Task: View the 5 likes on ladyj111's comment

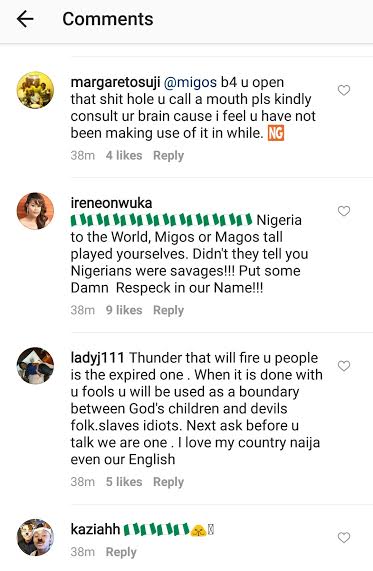Action: 124,482
